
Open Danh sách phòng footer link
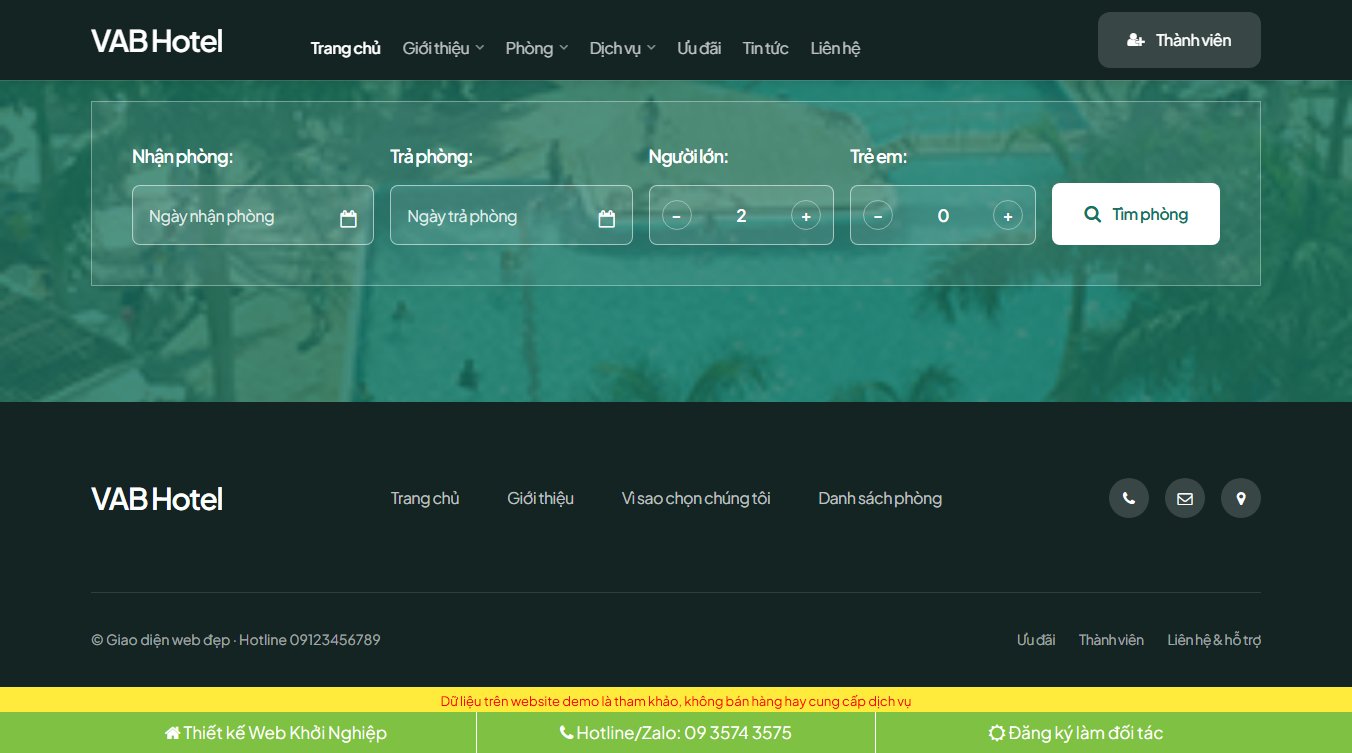tap(880, 498)
